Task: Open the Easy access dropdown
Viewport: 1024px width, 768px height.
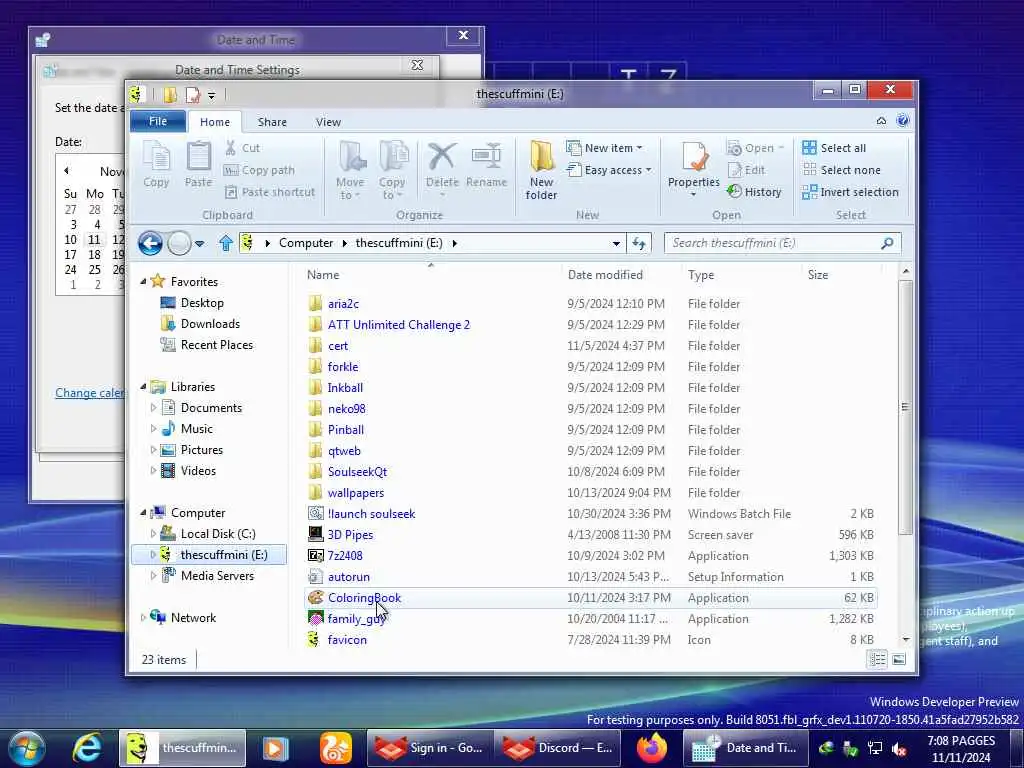Action: click(609, 170)
